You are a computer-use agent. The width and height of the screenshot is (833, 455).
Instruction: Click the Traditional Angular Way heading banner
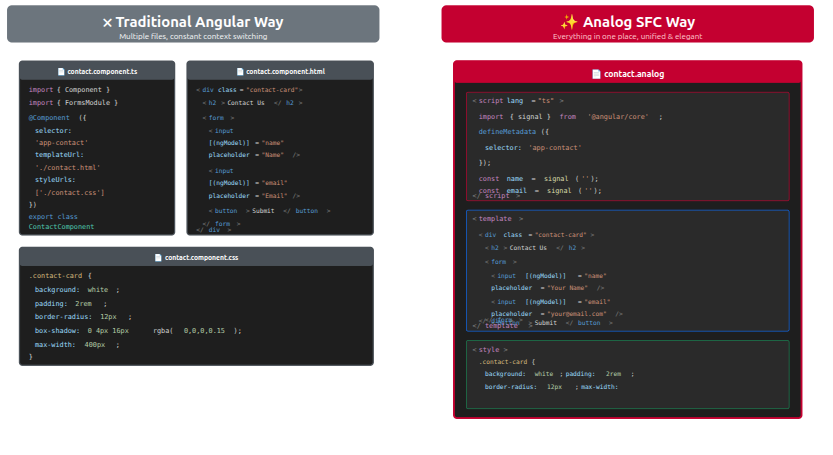[193, 24]
